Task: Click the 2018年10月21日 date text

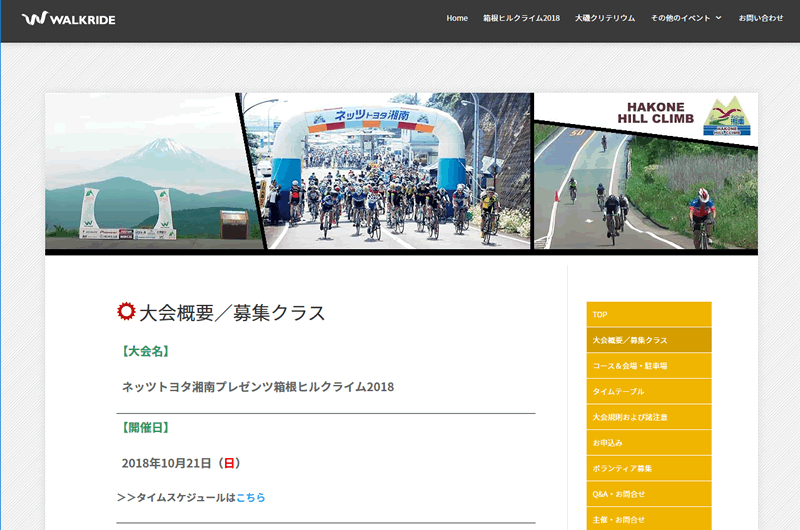Action: pyautogui.click(x=181, y=463)
